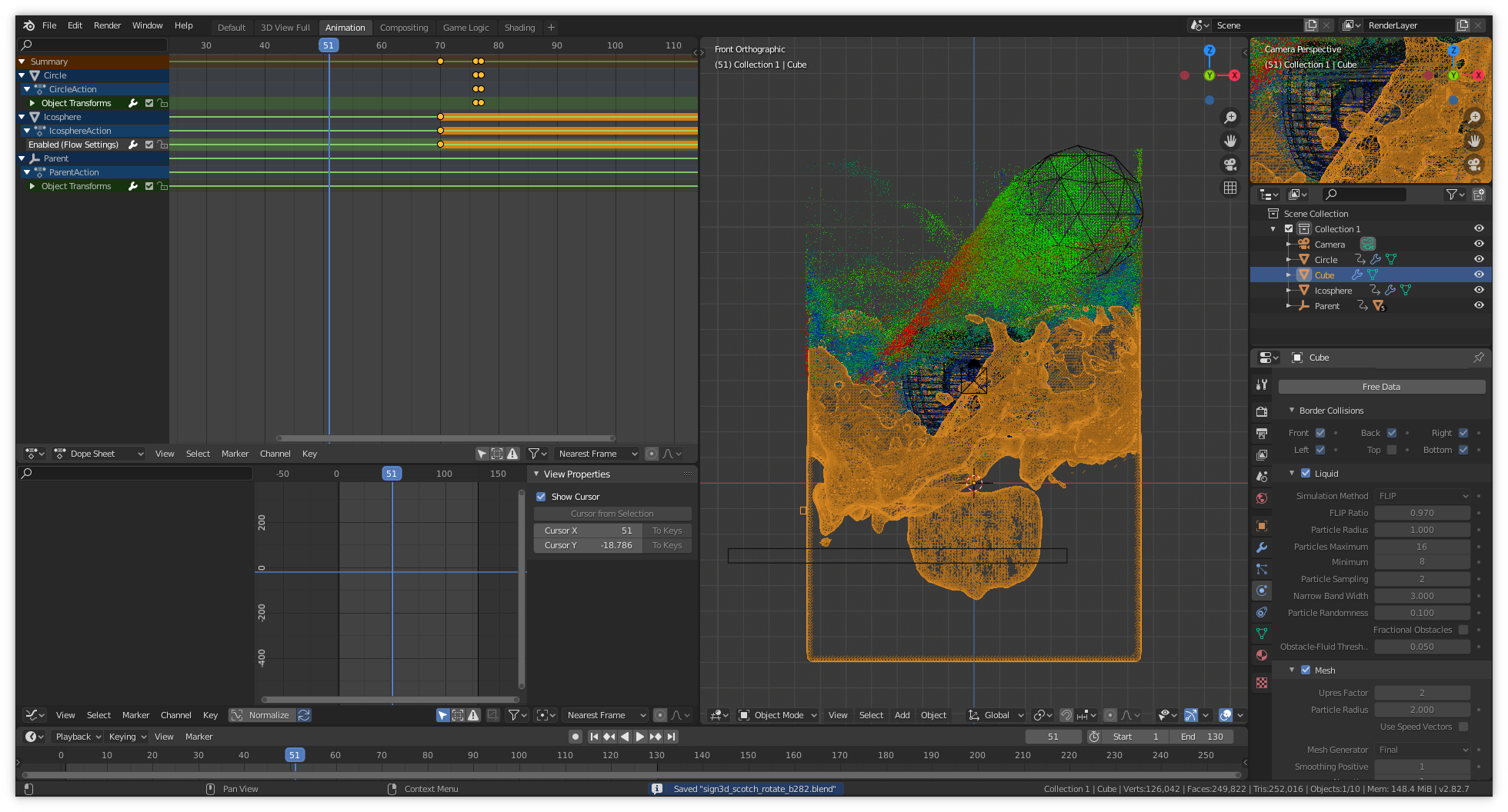The image size is (1508, 812).
Task: Open the Physics properties tab icon
Action: pos(1262,591)
